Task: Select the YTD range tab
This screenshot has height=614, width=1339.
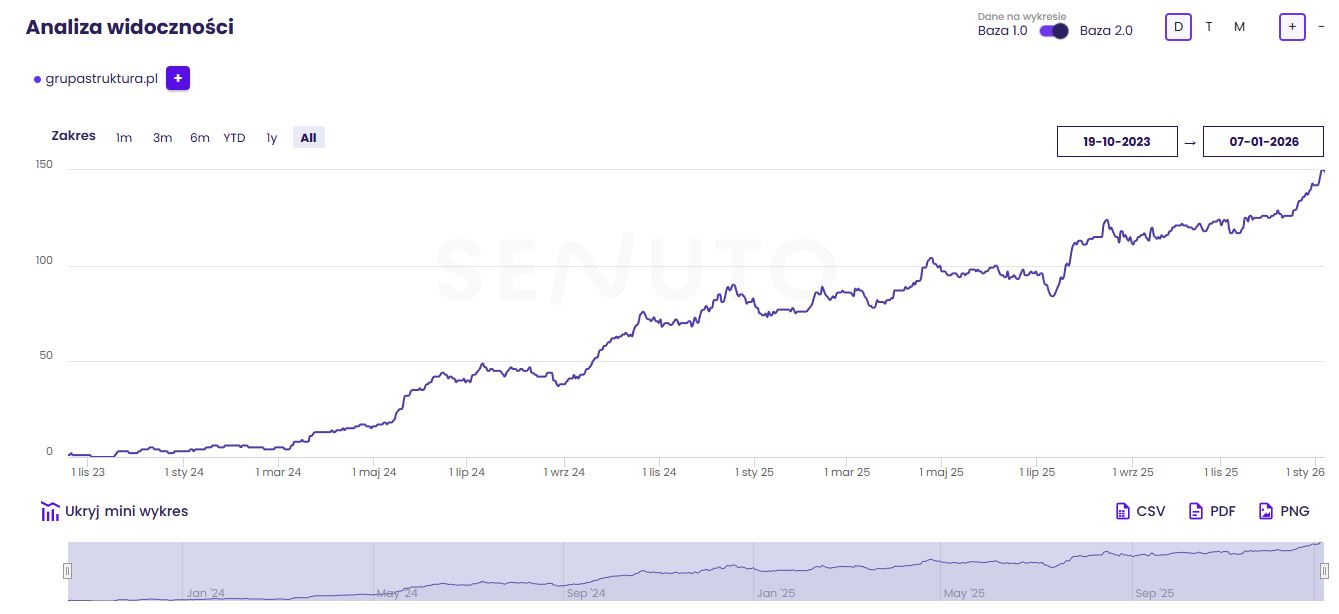Action: 234,138
